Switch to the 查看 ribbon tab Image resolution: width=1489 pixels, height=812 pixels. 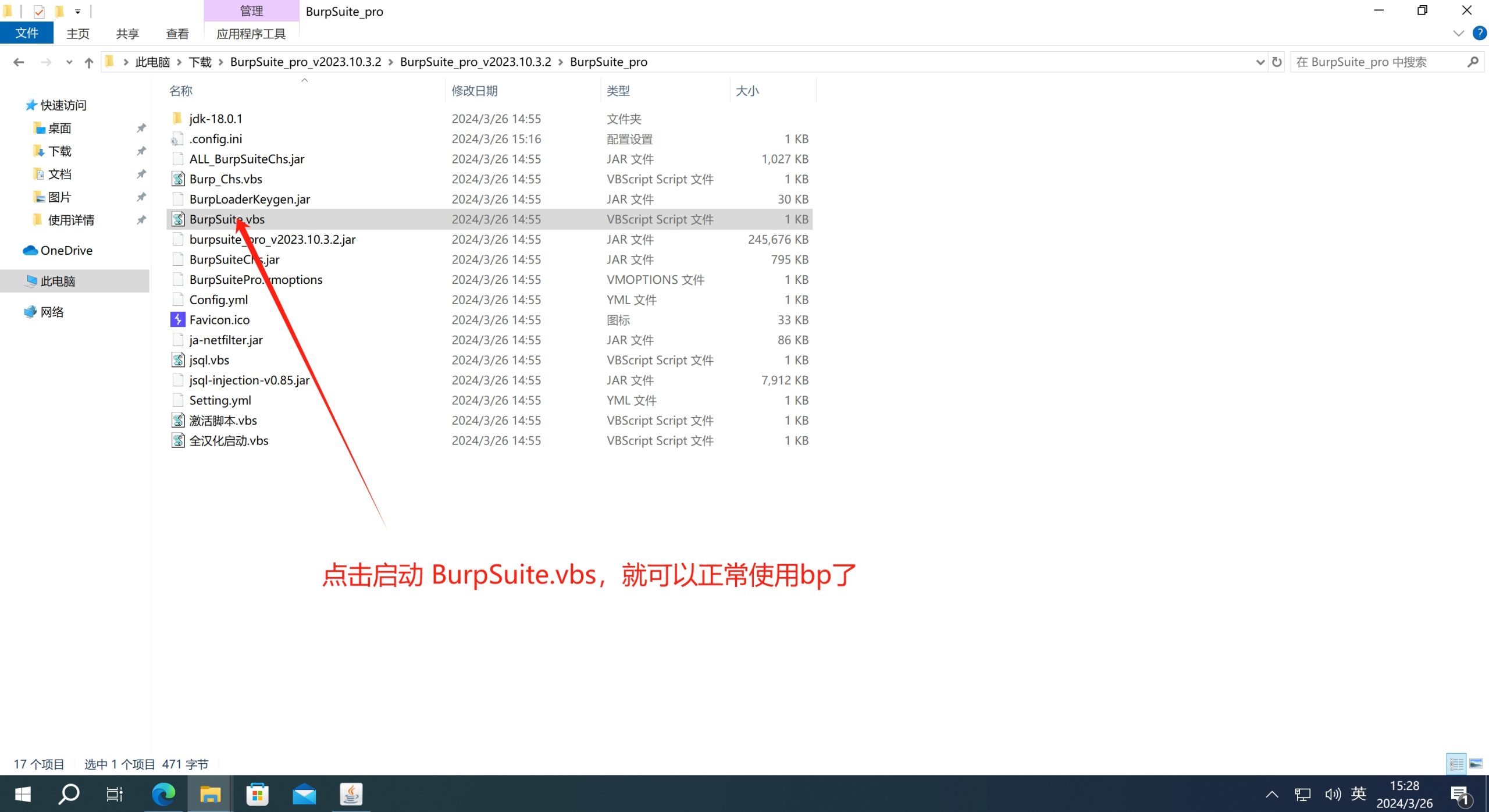click(177, 34)
